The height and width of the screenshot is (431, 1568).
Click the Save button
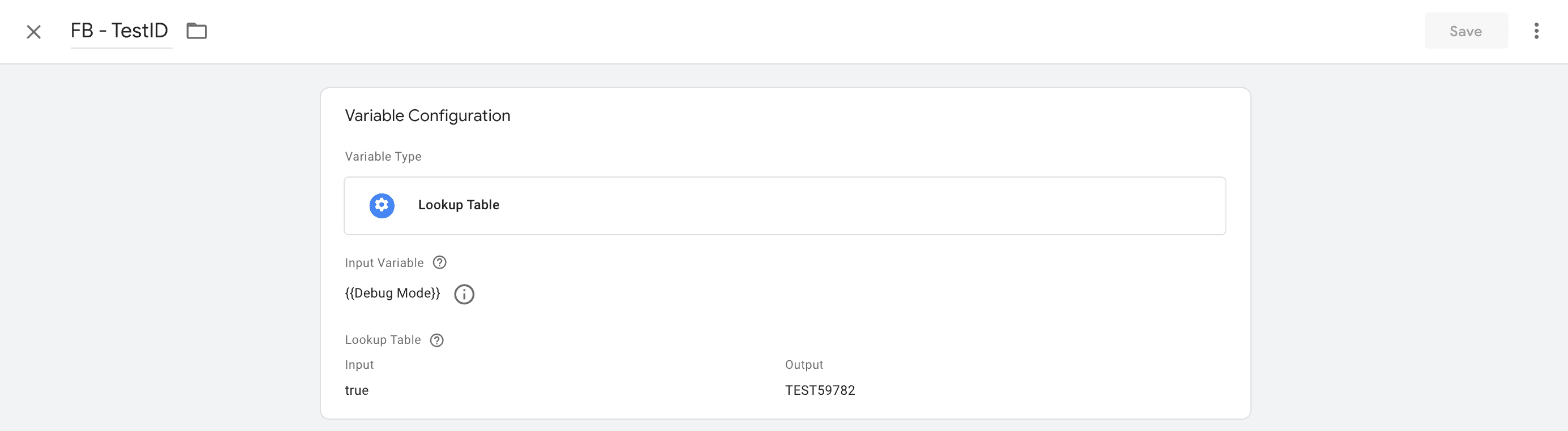coord(1466,31)
